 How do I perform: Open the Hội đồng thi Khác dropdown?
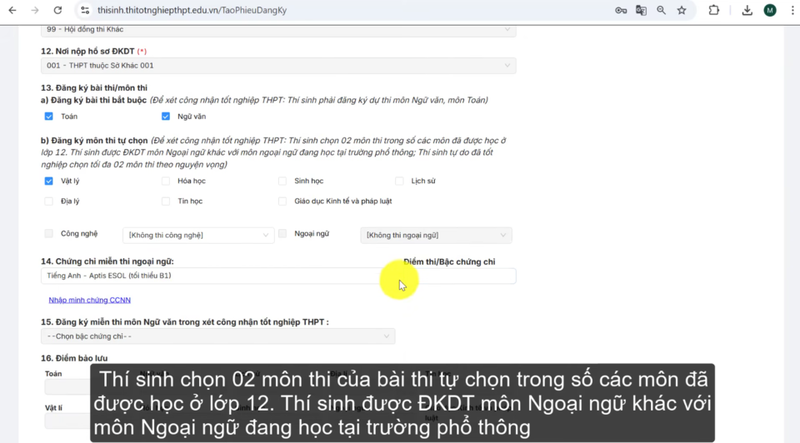tap(278, 30)
